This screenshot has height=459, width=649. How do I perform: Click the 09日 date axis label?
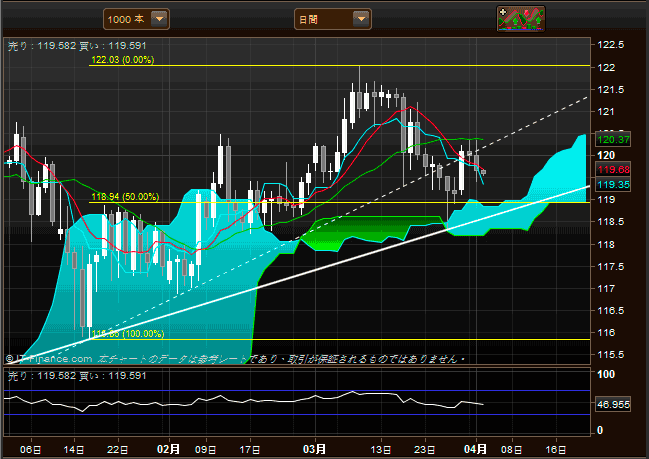coord(205,449)
